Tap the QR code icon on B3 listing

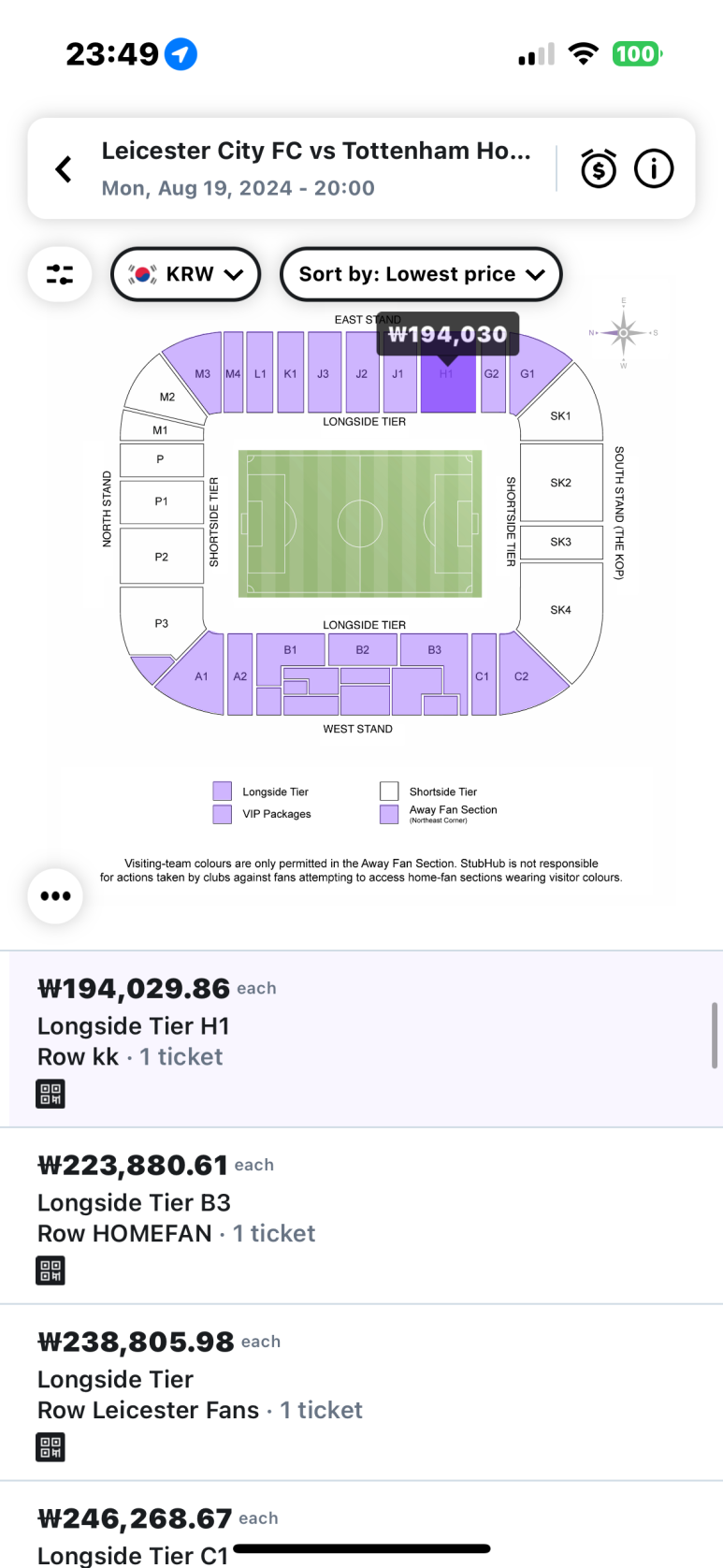coord(51,1270)
